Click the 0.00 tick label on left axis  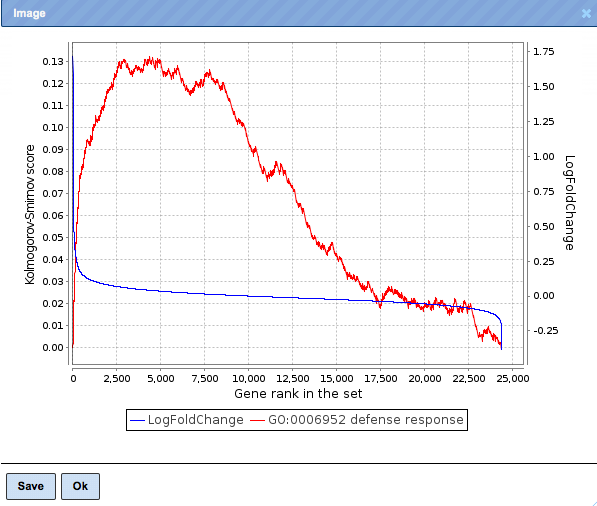pos(53,347)
